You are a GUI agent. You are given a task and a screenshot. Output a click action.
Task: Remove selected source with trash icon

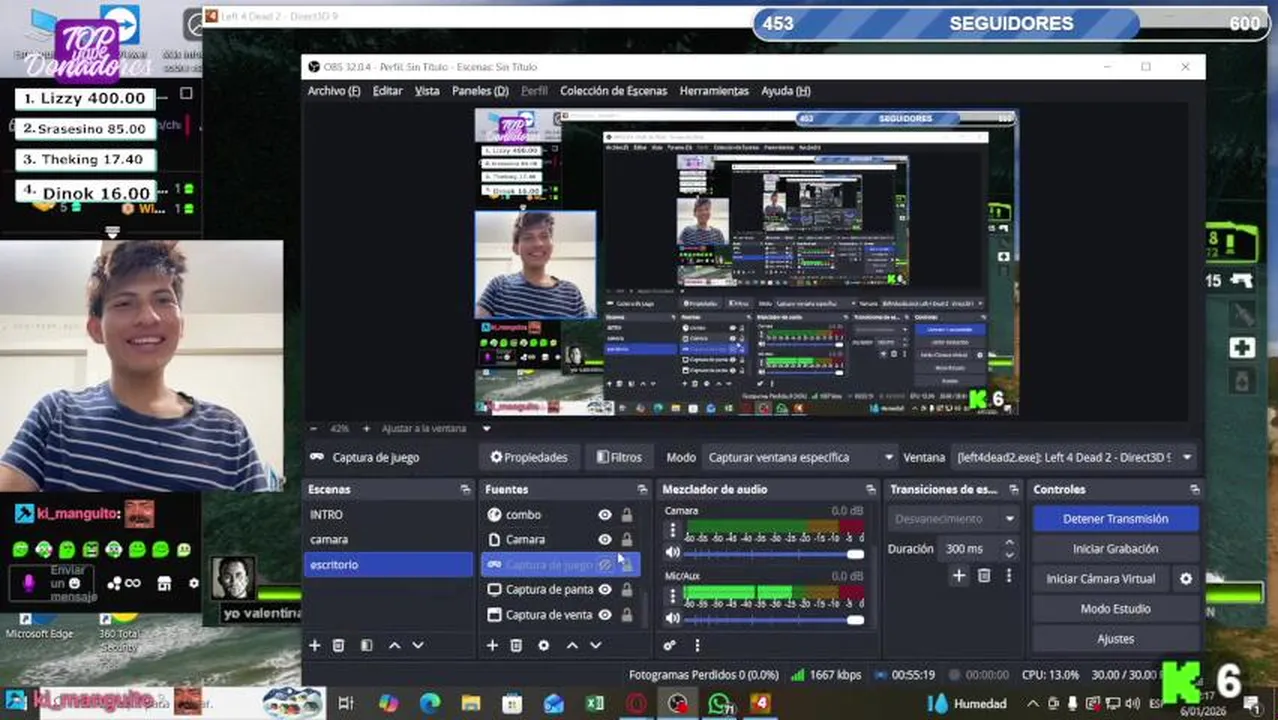[516, 646]
